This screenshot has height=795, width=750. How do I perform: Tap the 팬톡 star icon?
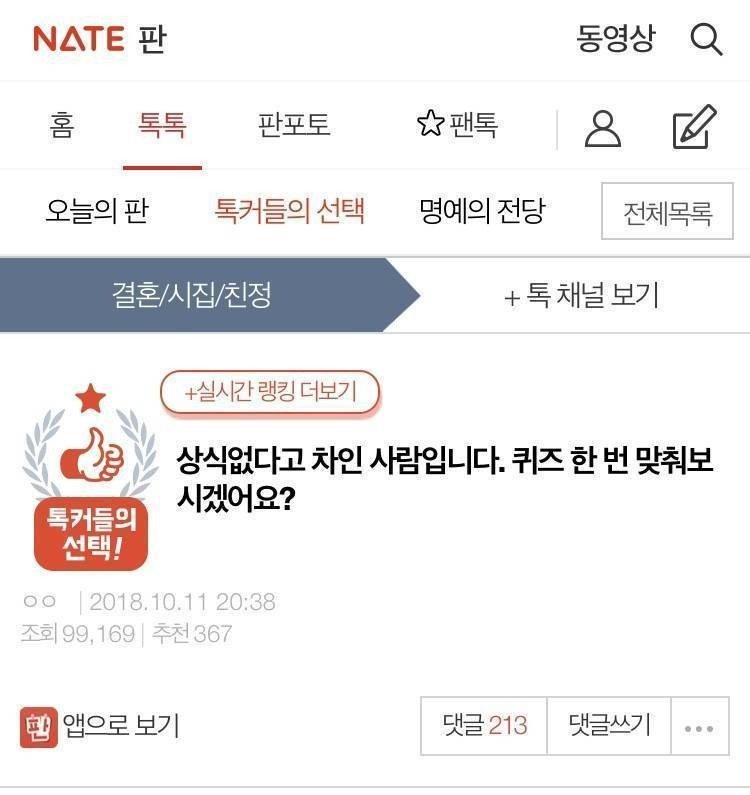click(430, 124)
